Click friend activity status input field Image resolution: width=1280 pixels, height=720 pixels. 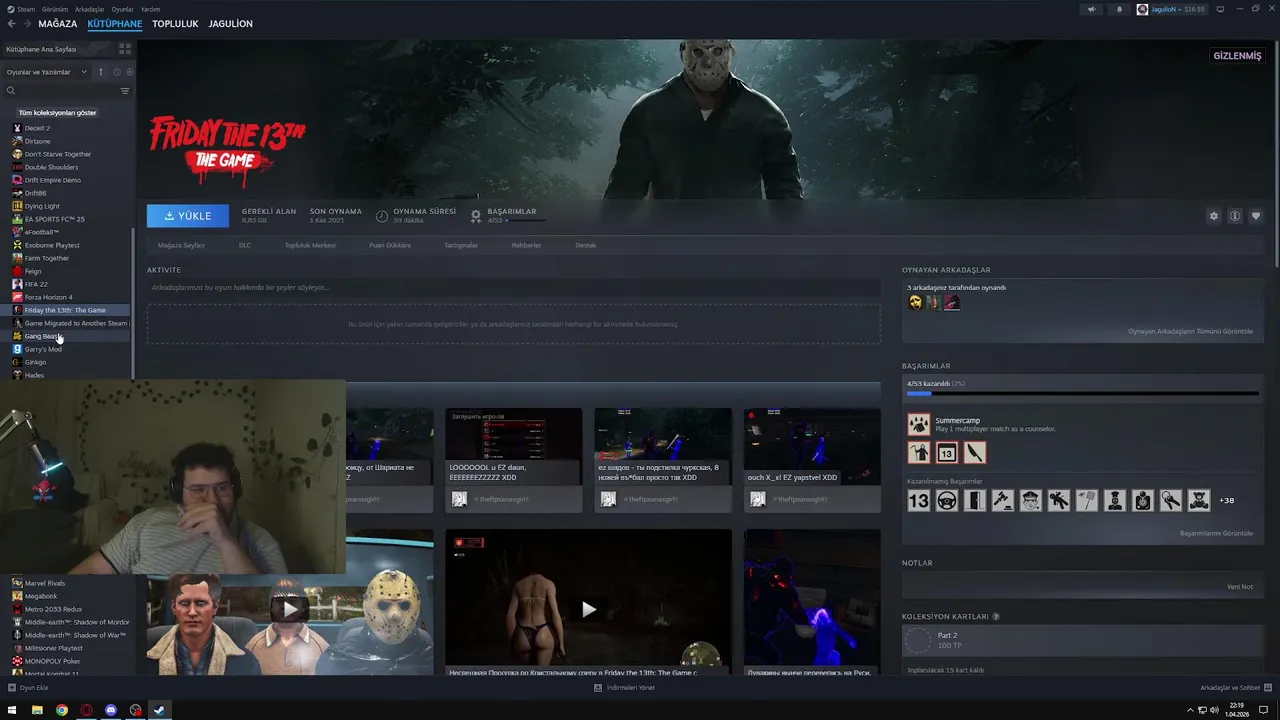tap(514, 287)
